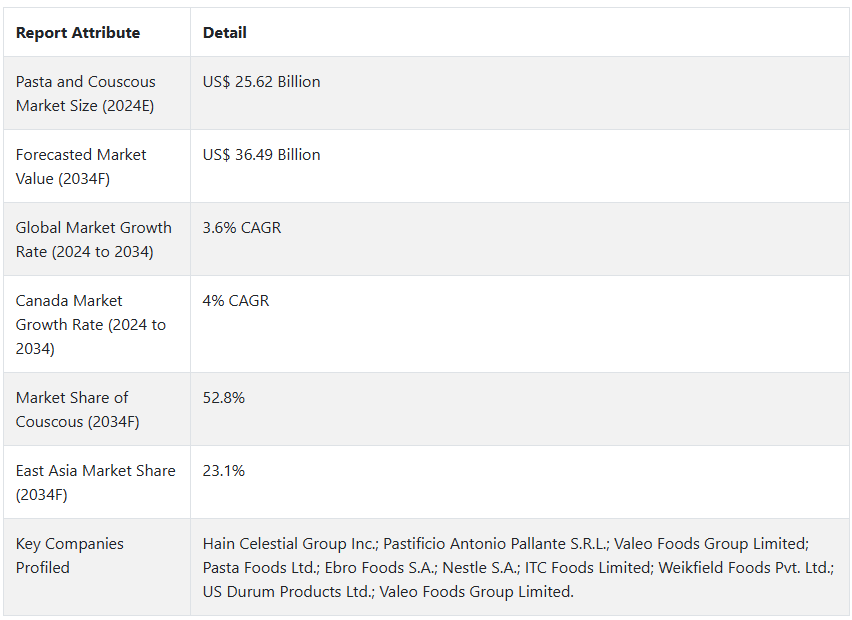
Task: Click 'Hain Celestial Group Inc.' company name
Action: [290, 544]
